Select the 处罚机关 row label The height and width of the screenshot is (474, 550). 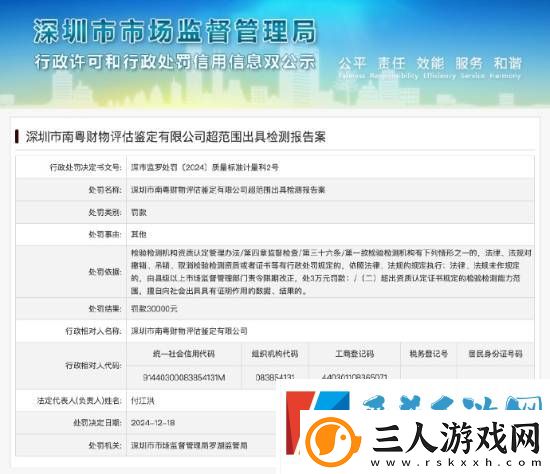(x=105, y=445)
